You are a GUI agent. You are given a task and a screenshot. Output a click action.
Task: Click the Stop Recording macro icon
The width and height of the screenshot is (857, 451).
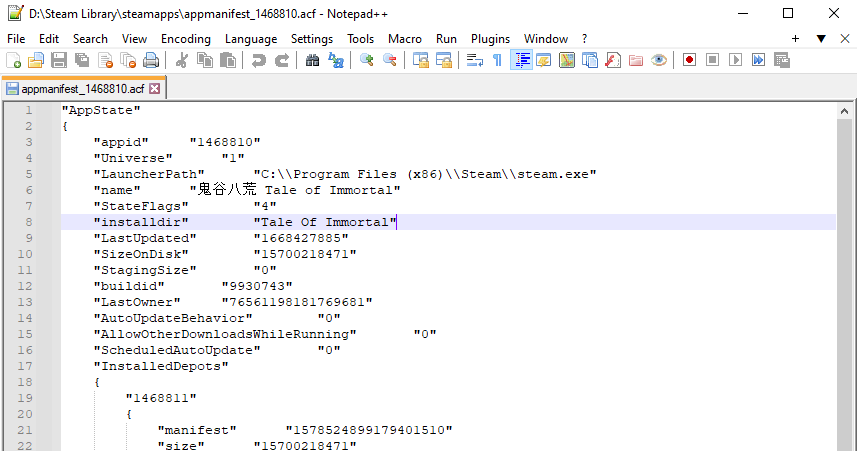(x=712, y=60)
